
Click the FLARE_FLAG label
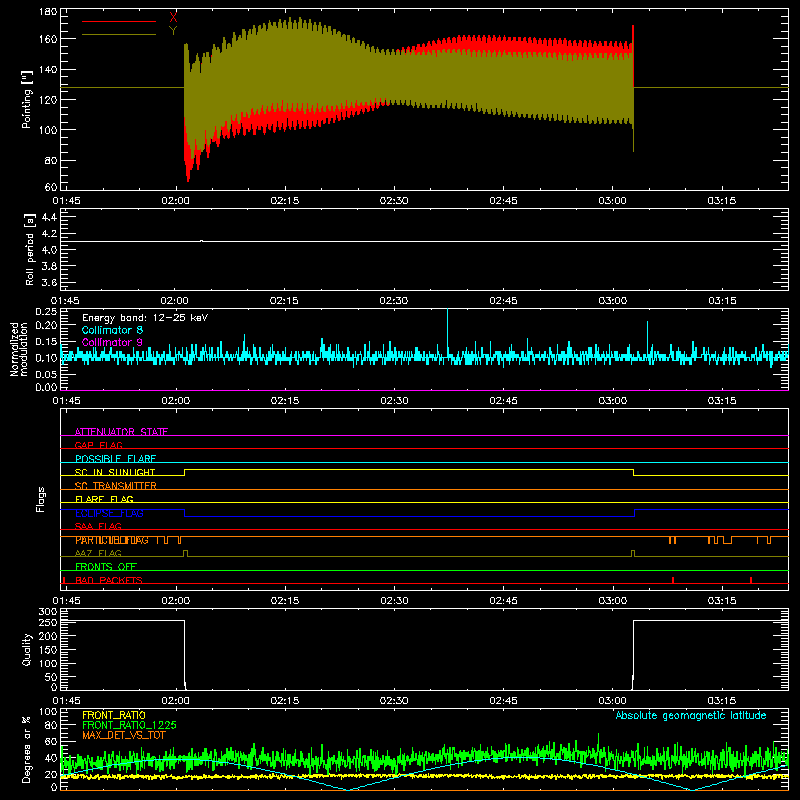coord(104,499)
